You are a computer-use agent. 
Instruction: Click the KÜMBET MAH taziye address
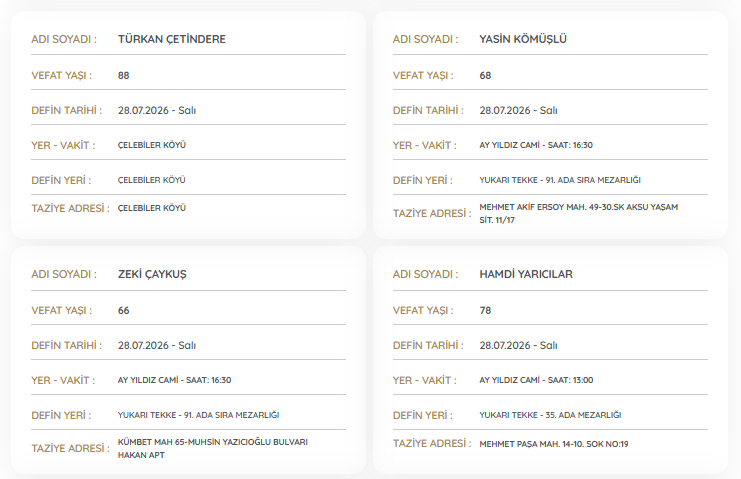pos(213,449)
